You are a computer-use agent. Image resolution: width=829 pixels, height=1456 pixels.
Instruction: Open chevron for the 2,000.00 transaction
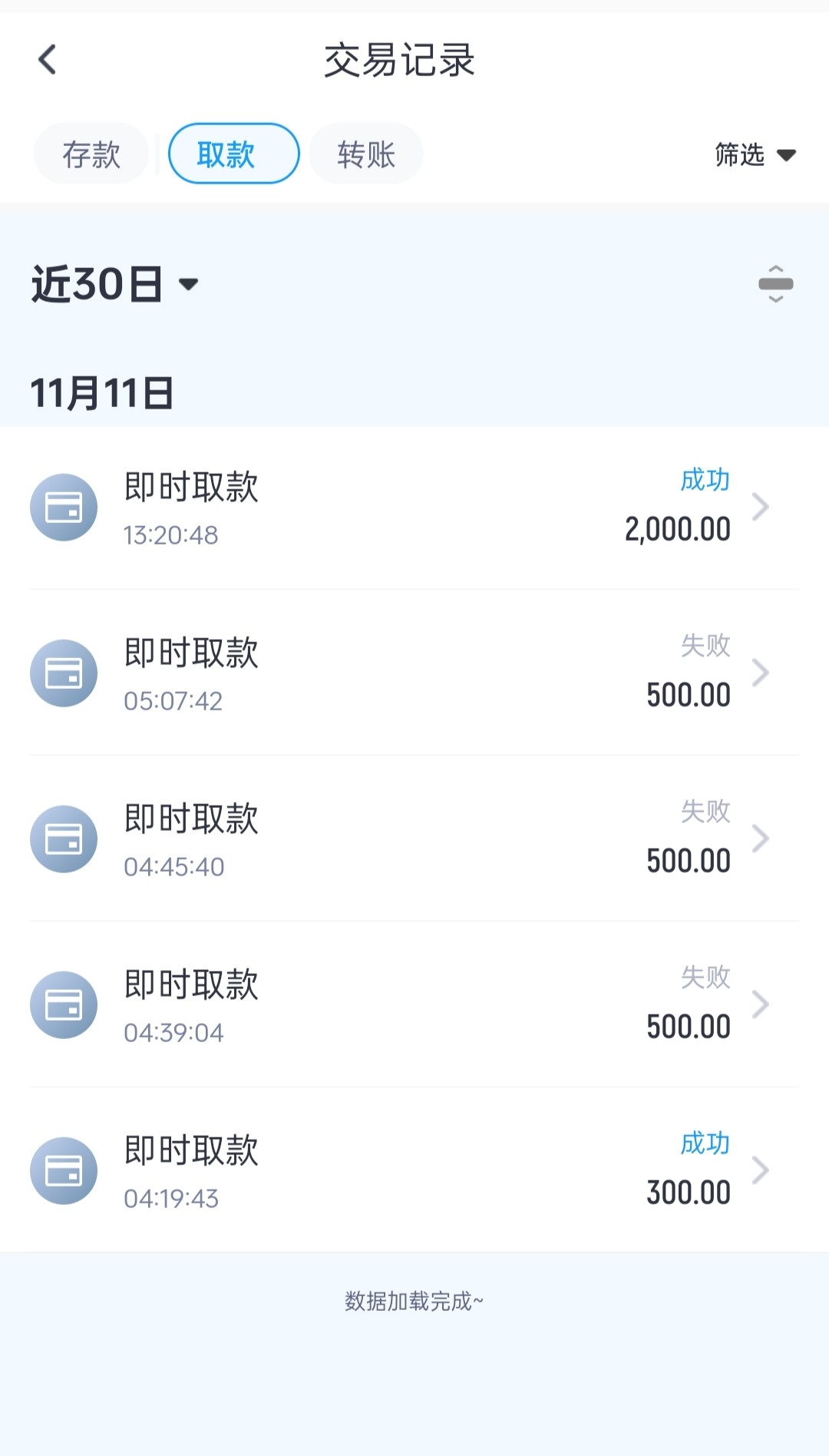coord(760,508)
